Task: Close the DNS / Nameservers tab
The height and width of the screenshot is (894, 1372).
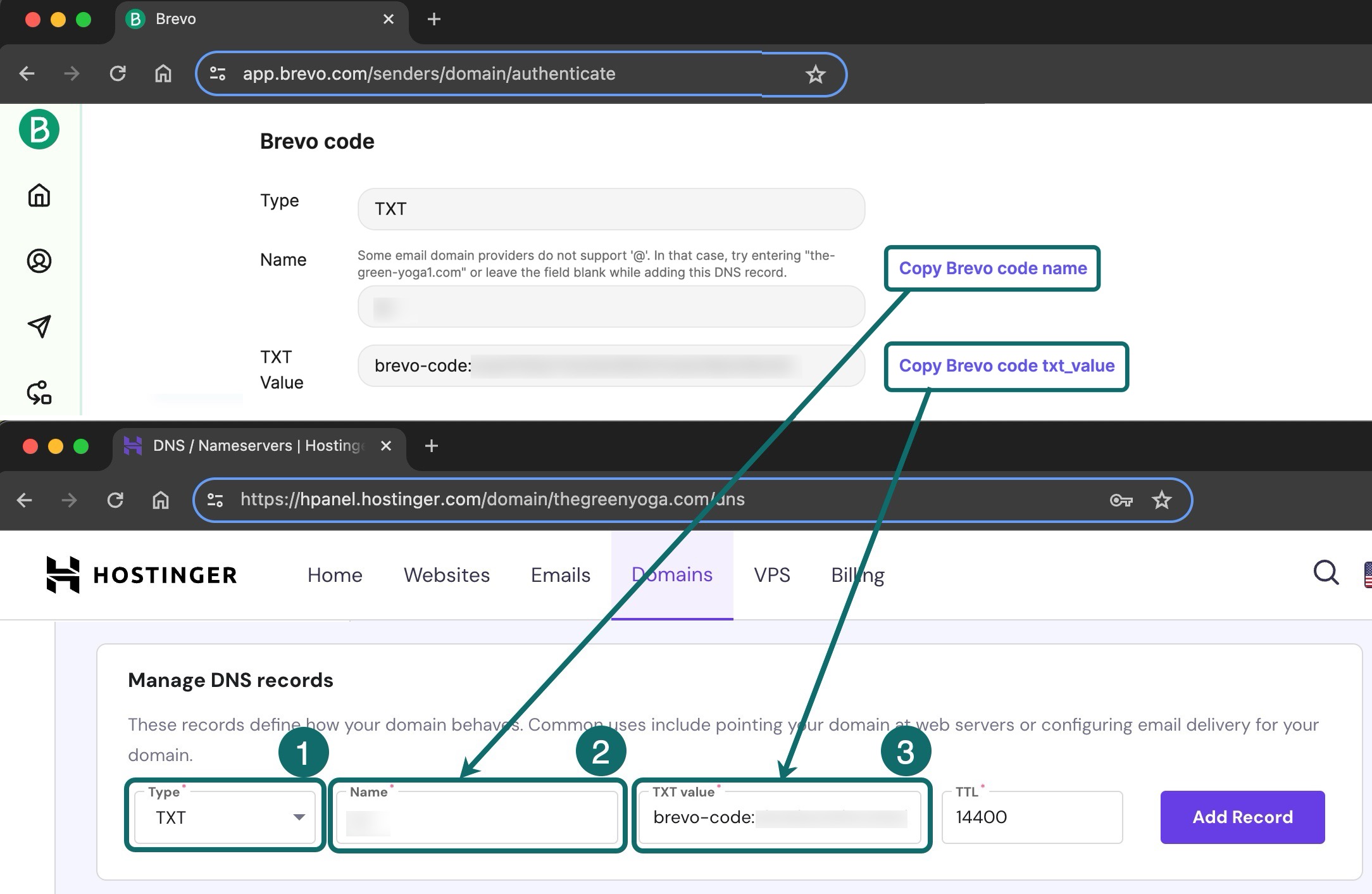Action: coord(386,446)
